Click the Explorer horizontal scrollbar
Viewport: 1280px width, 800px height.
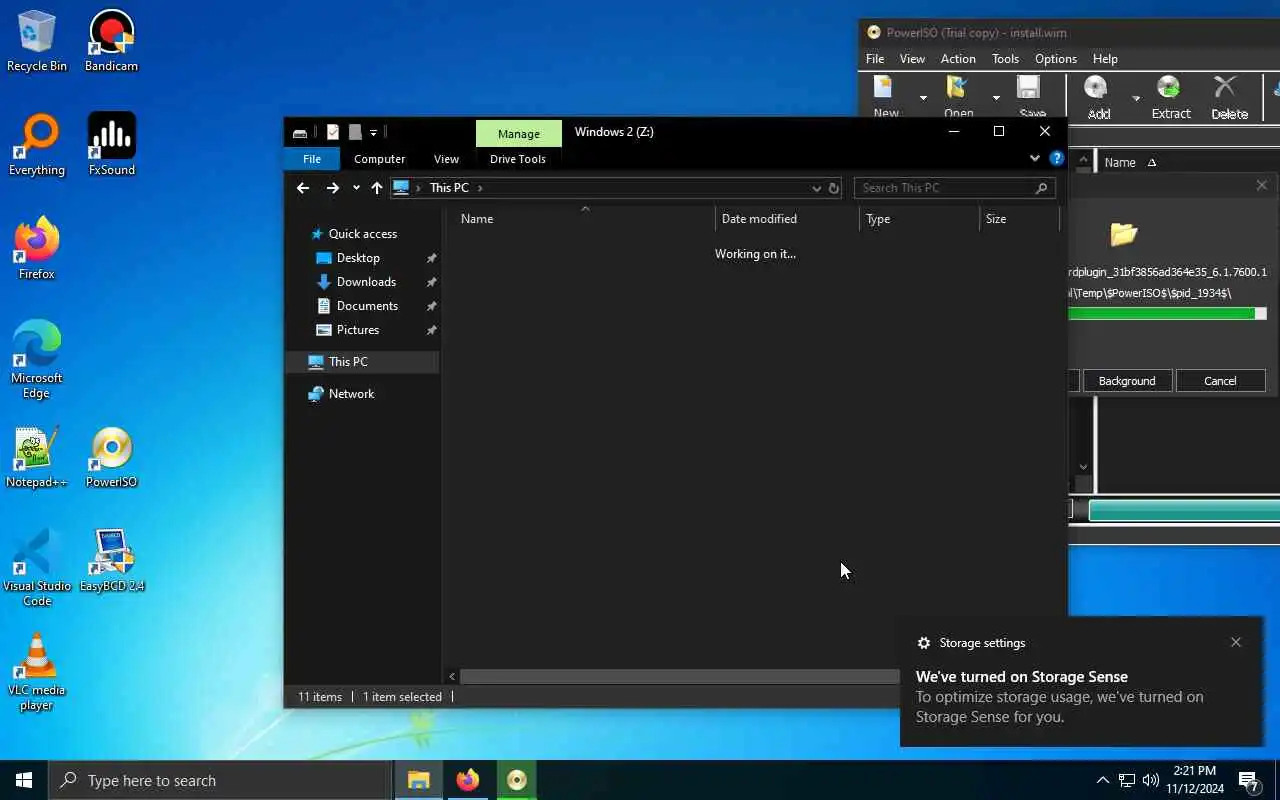click(x=680, y=677)
